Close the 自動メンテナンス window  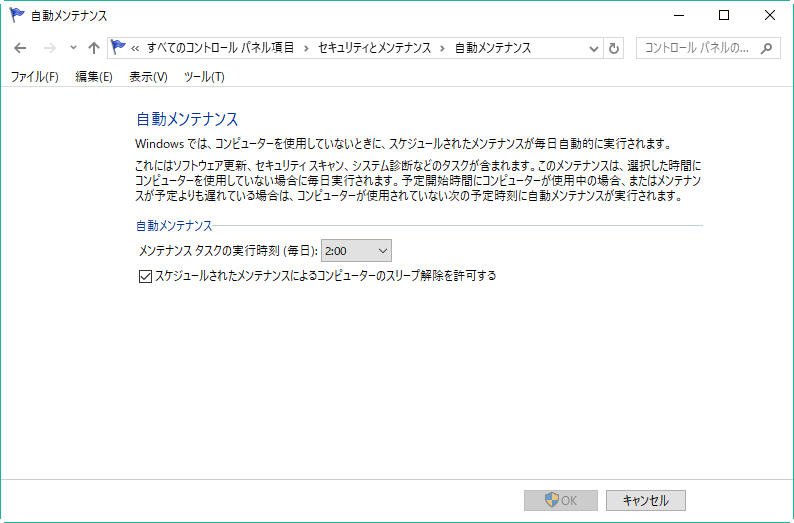point(770,16)
